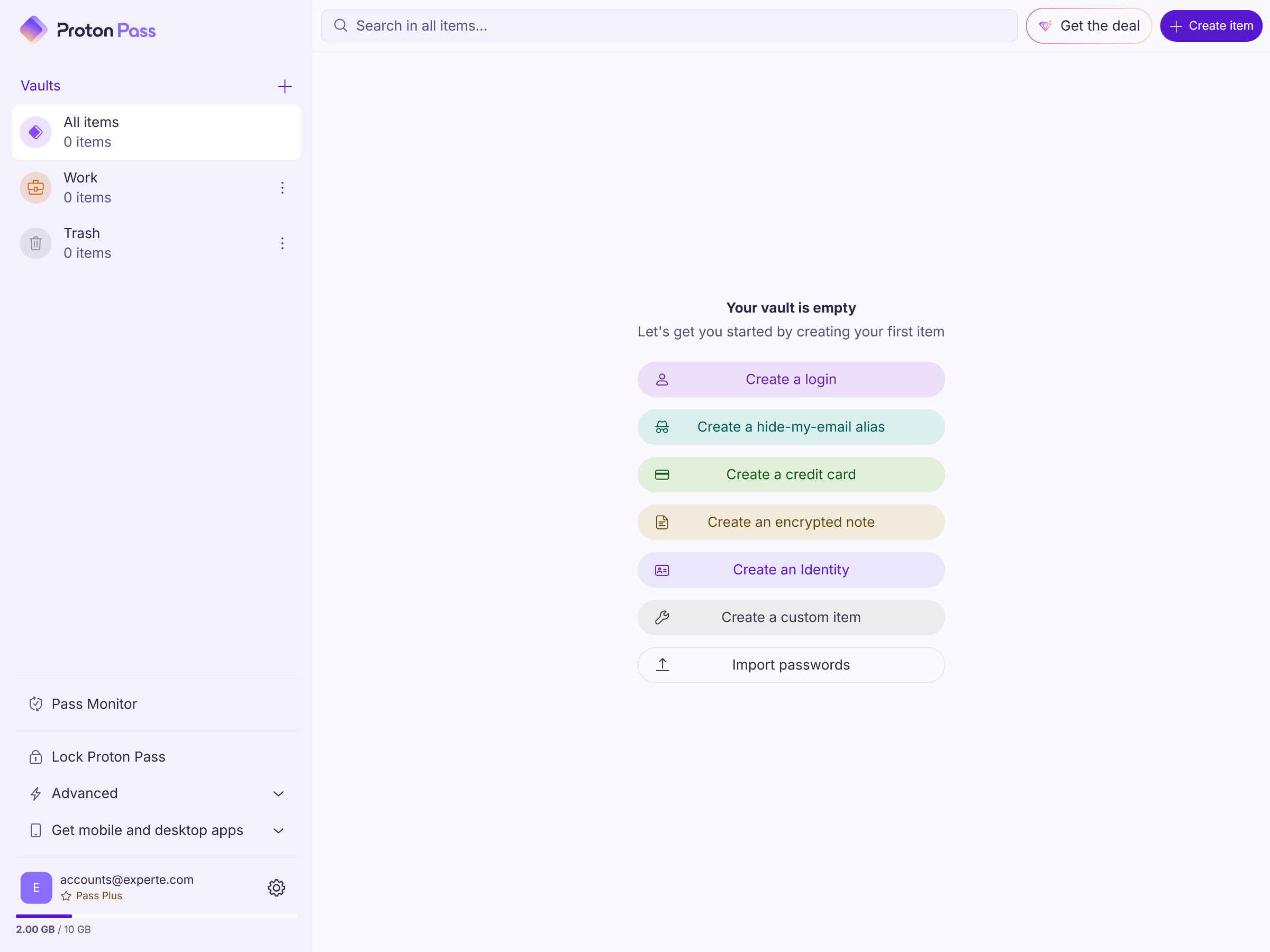The image size is (1270, 952).
Task: Click Create a custom item
Action: tap(791, 617)
